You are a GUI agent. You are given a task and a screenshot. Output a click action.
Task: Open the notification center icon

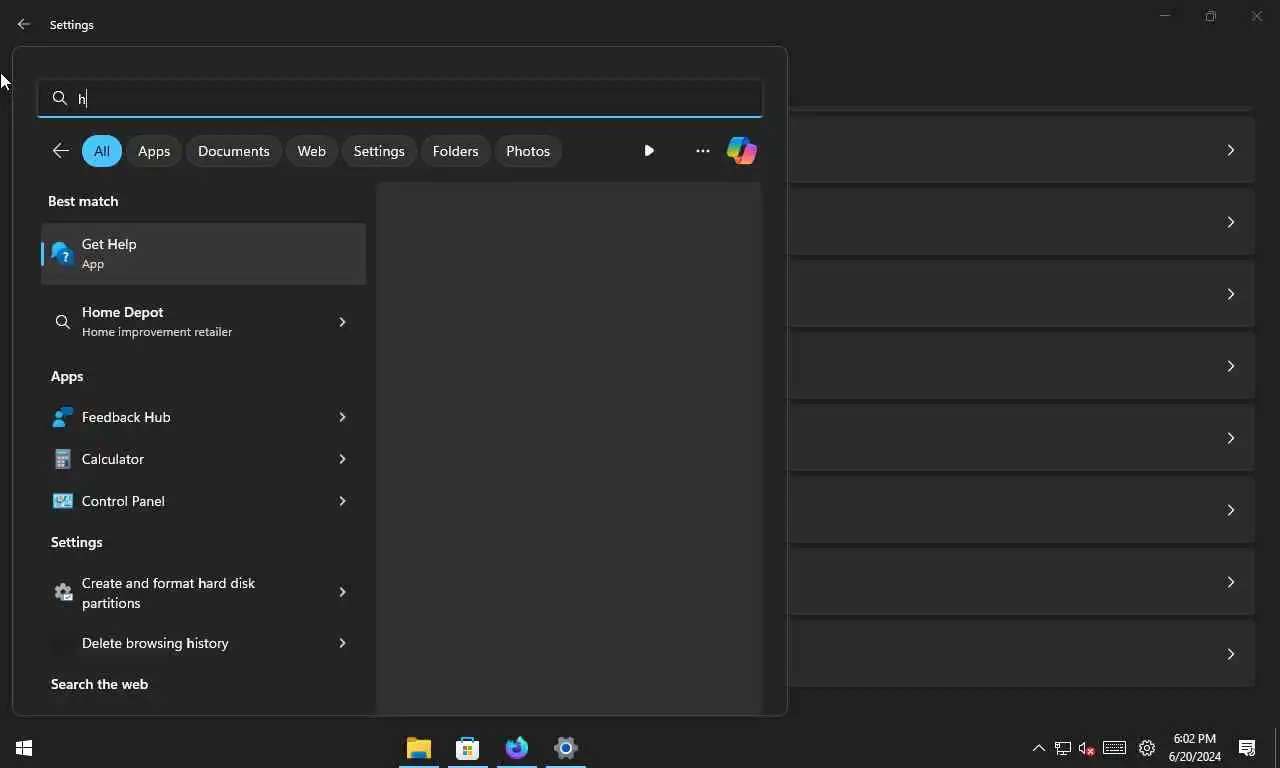(1247, 748)
